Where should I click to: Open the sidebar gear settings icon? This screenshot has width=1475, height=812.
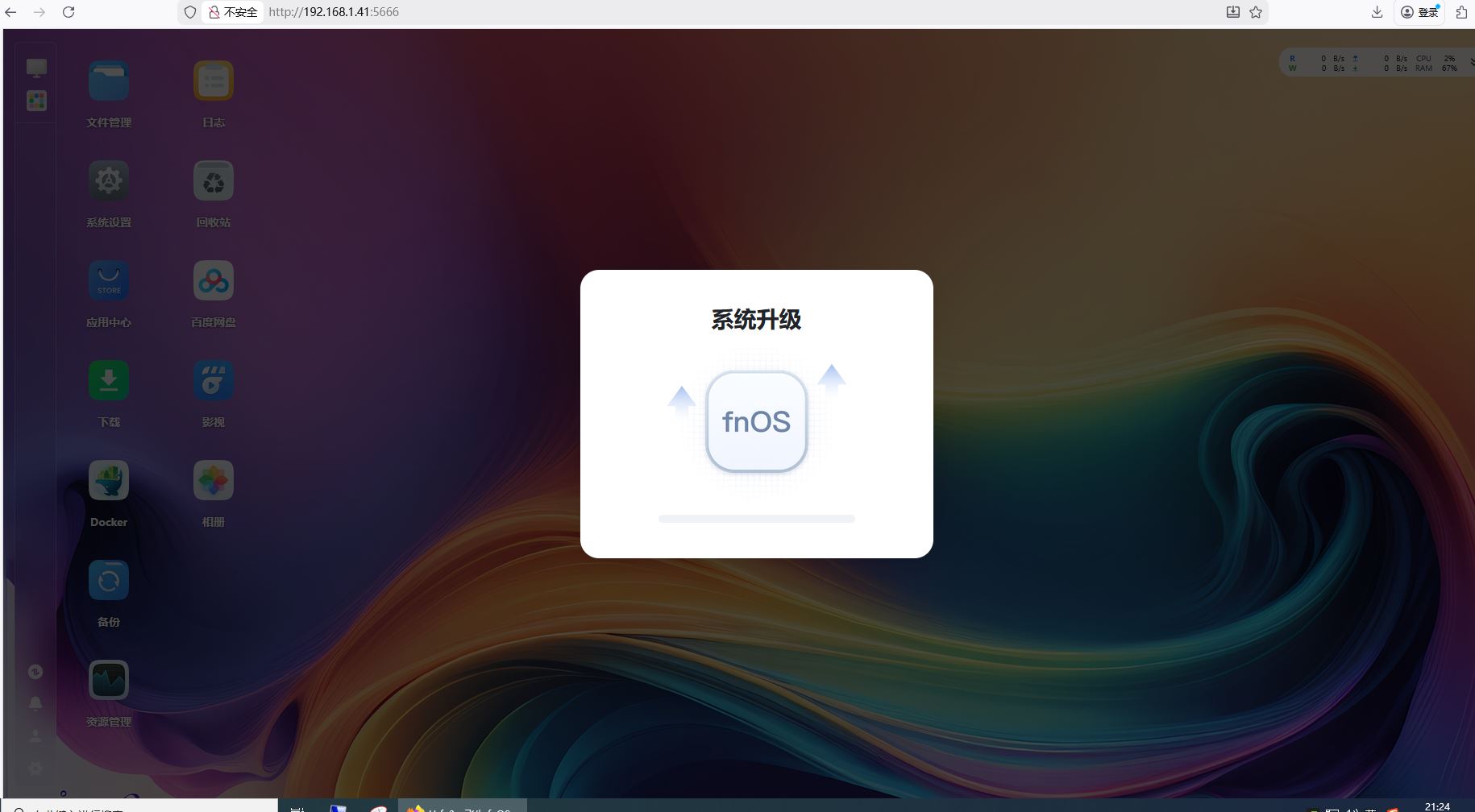pos(35,768)
